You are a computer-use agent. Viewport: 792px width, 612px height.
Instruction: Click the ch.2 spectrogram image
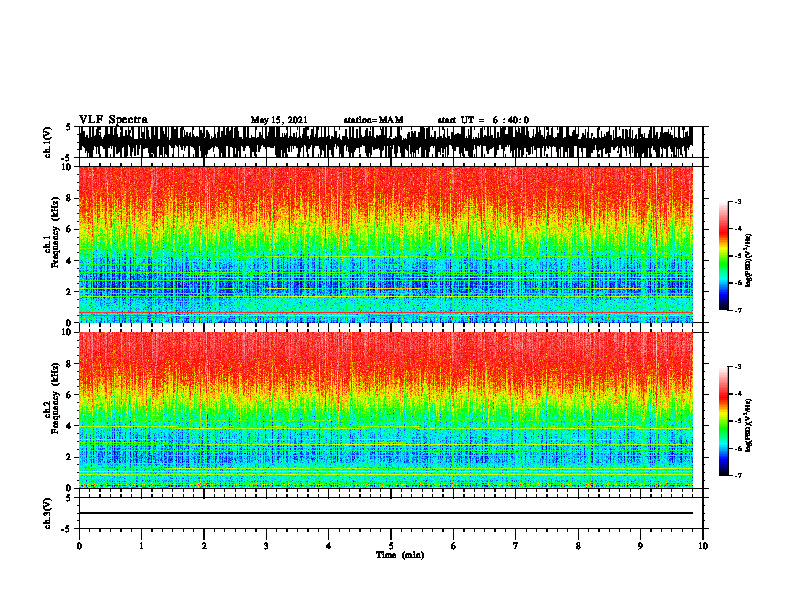point(386,410)
